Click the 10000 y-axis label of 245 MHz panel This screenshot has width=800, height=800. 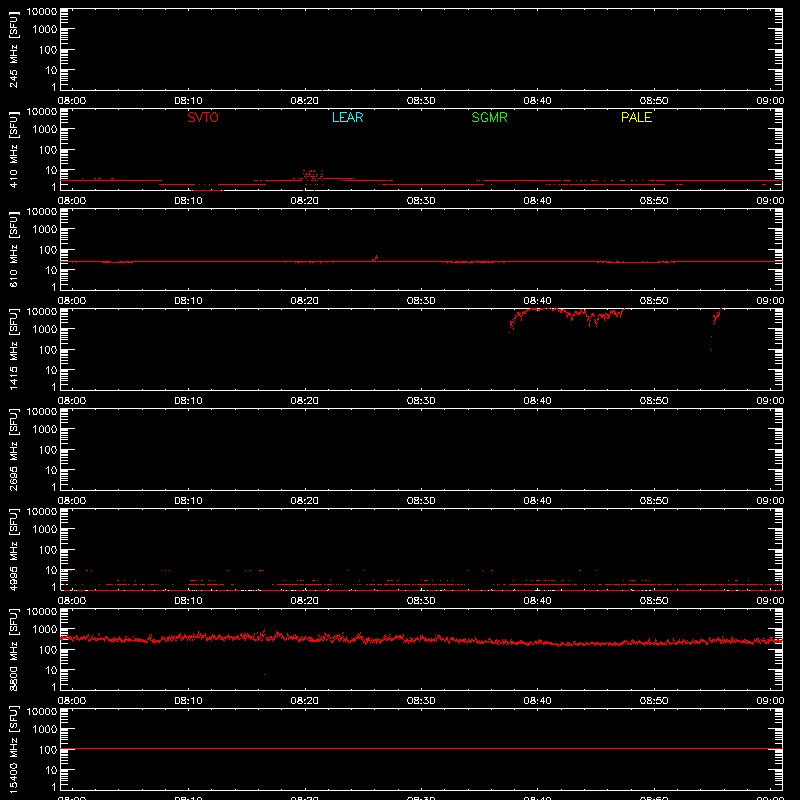tap(42, 12)
